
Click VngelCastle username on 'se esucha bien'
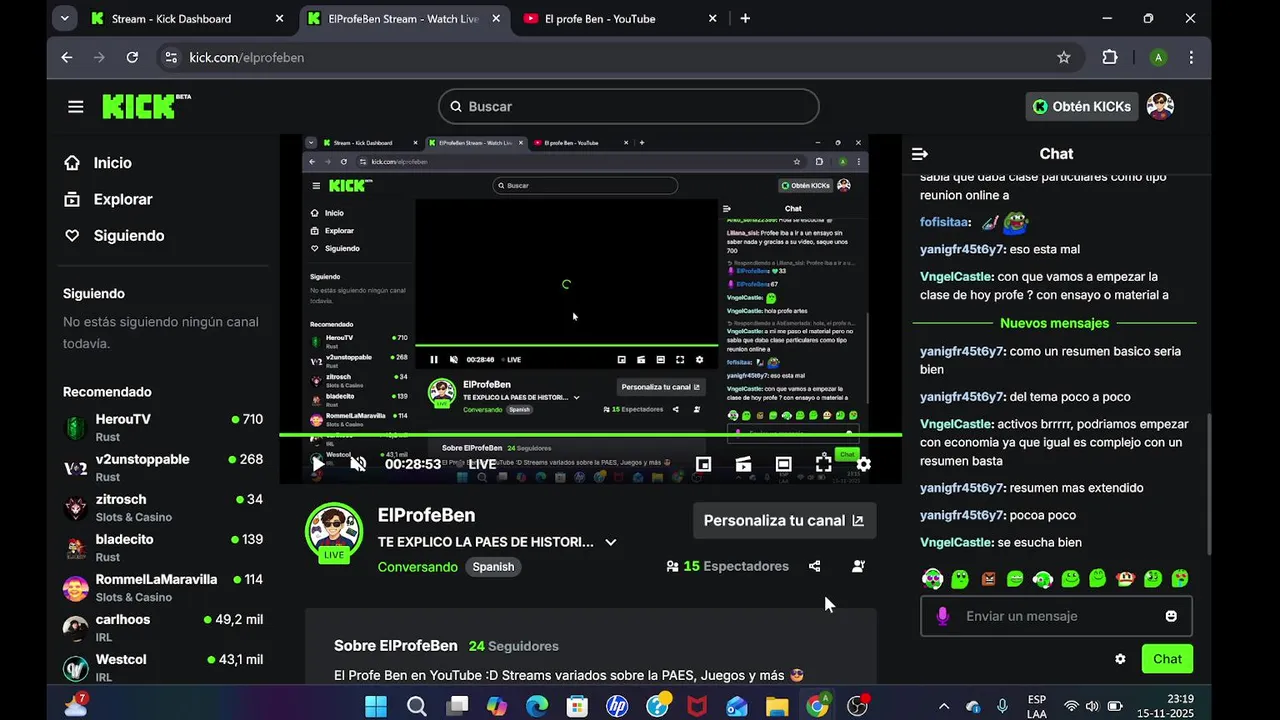957,542
